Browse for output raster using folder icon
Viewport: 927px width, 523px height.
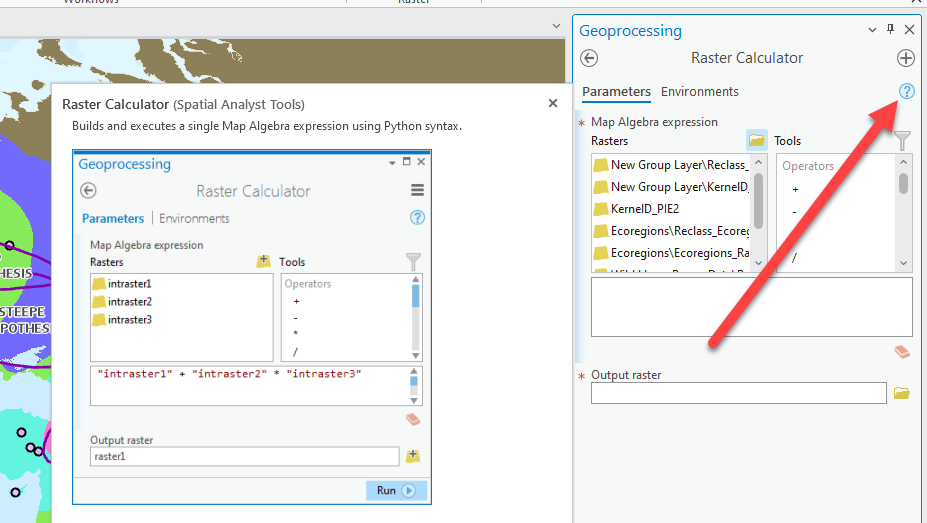coord(901,394)
